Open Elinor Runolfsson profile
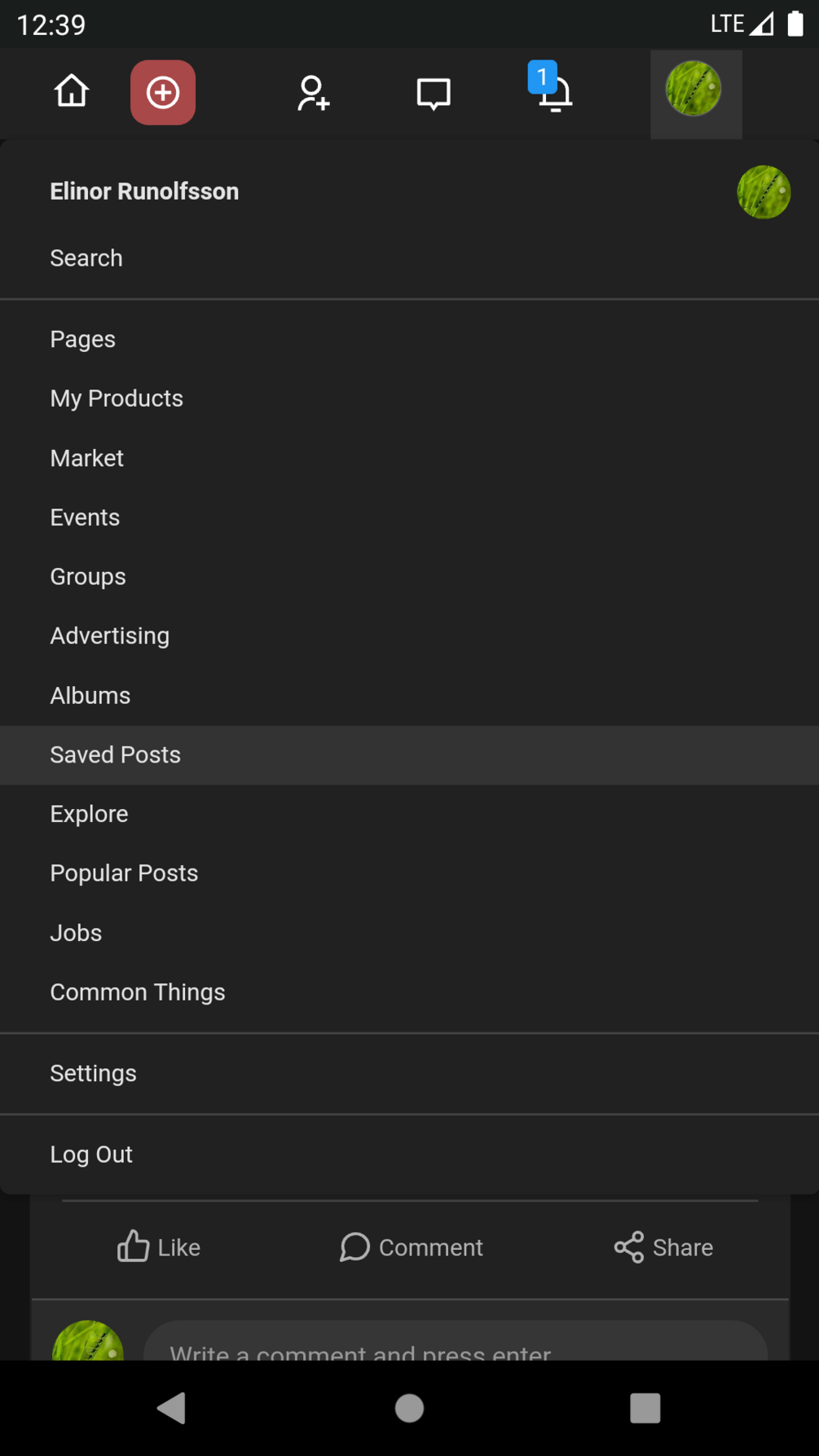Viewport: 819px width, 1456px height. (x=144, y=191)
